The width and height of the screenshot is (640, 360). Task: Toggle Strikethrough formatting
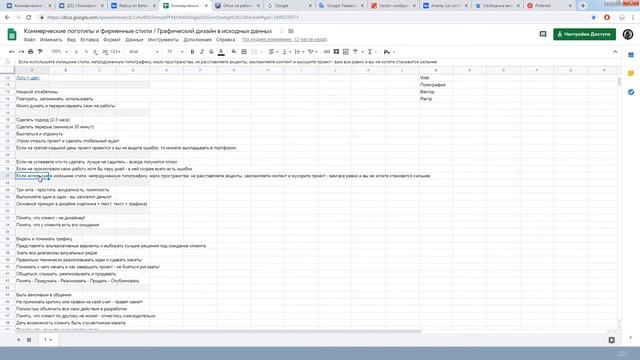click(211, 52)
